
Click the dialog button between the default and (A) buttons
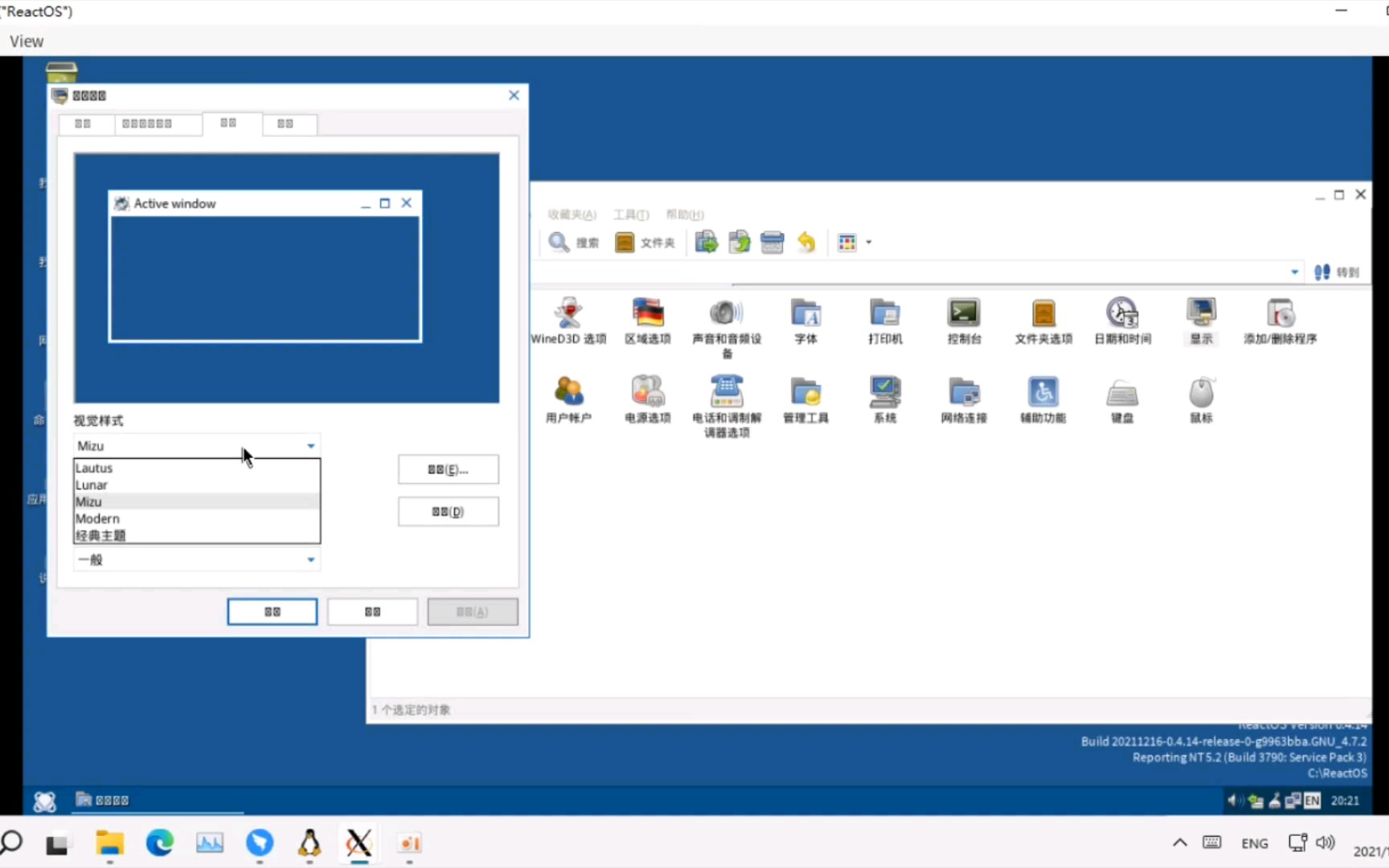tap(372, 612)
